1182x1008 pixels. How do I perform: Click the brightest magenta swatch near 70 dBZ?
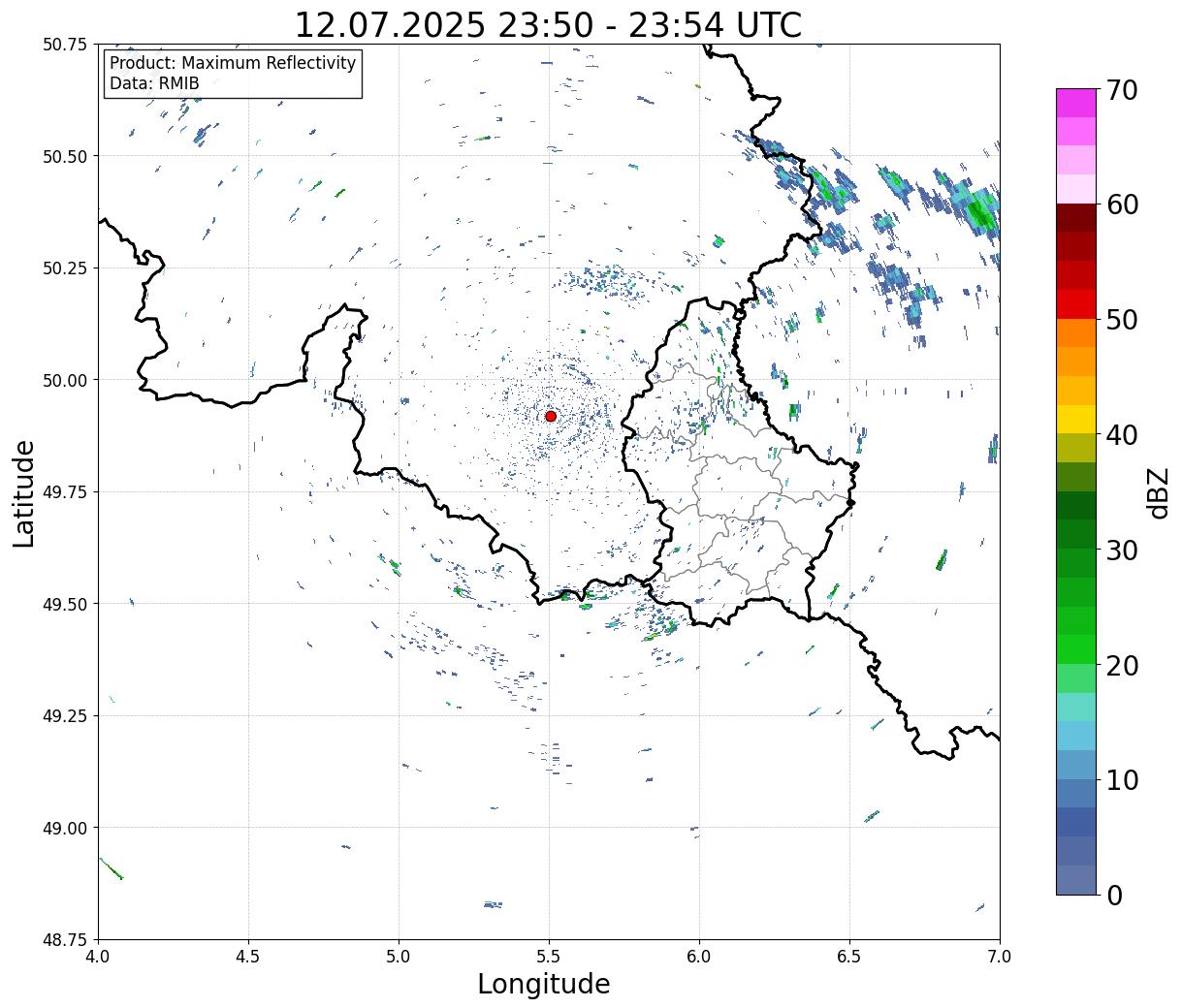[1076, 103]
